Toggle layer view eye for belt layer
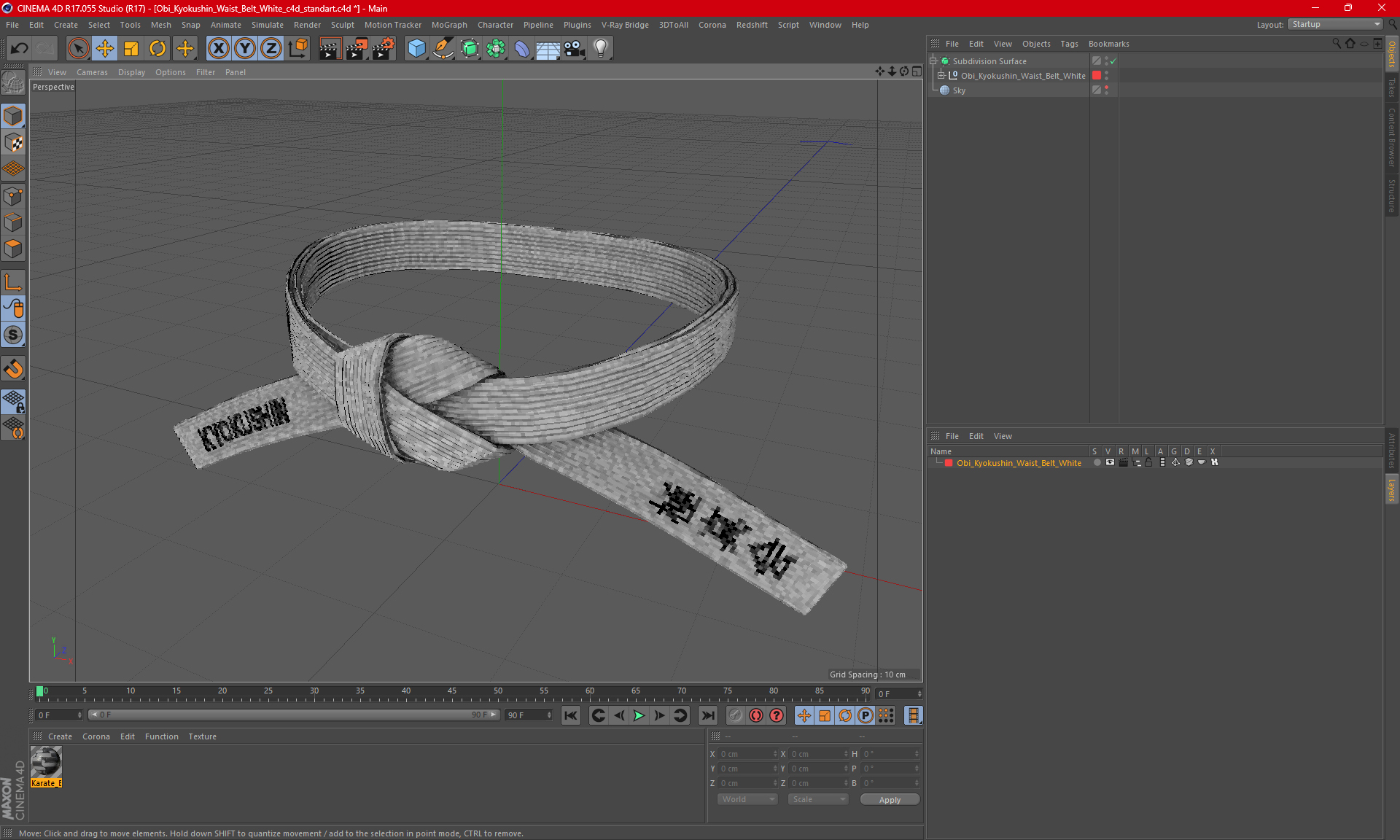Viewport: 1400px width, 840px height. 1110,462
